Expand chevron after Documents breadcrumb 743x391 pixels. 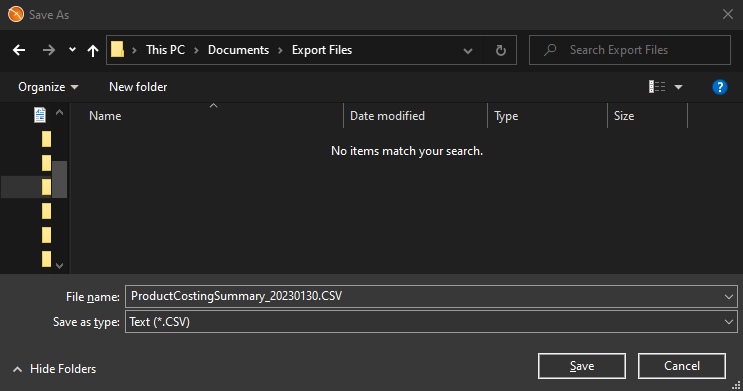pyautogui.click(x=280, y=50)
